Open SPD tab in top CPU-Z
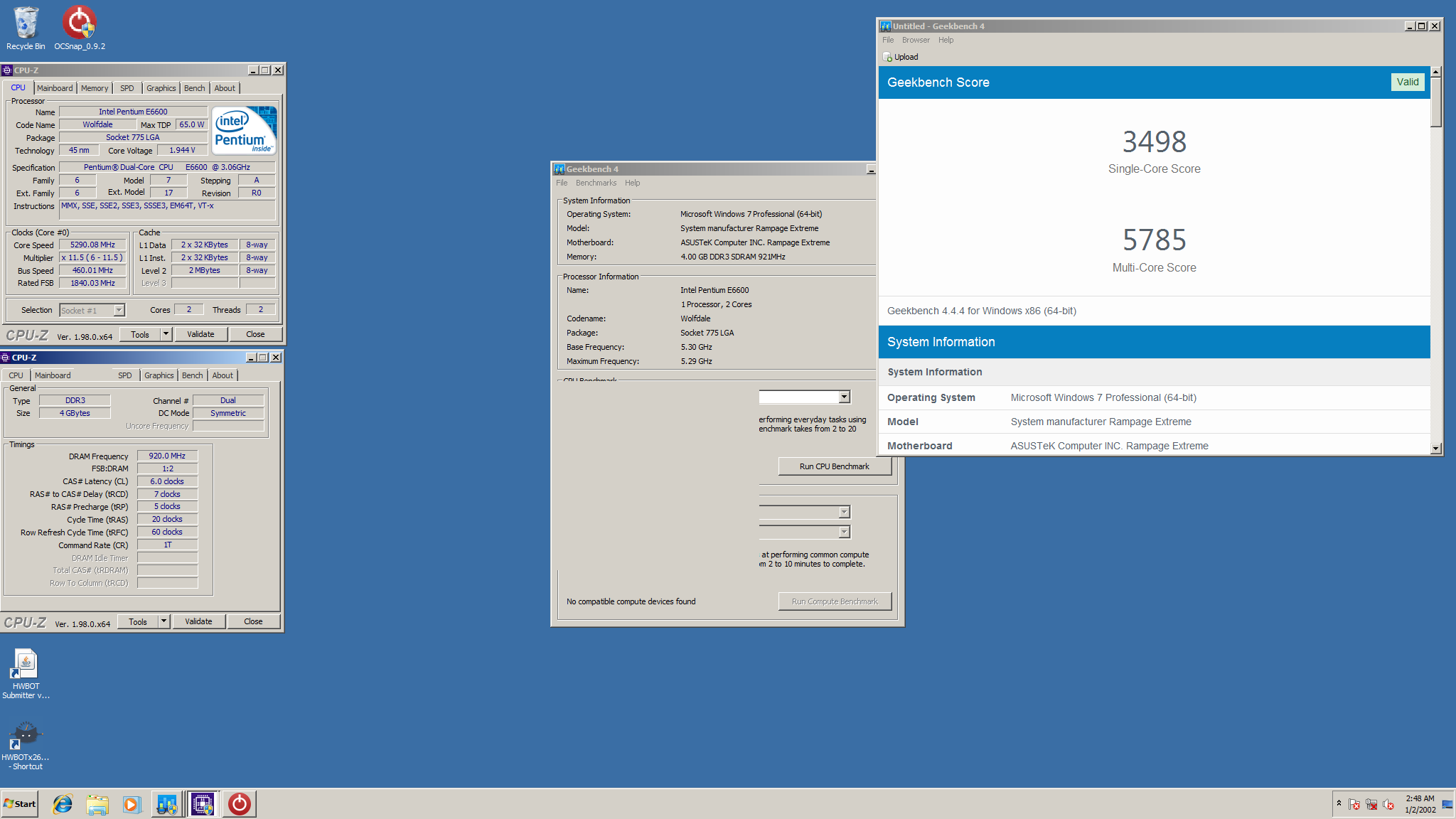This screenshot has height=819, width=1456. tap(127, 88)
